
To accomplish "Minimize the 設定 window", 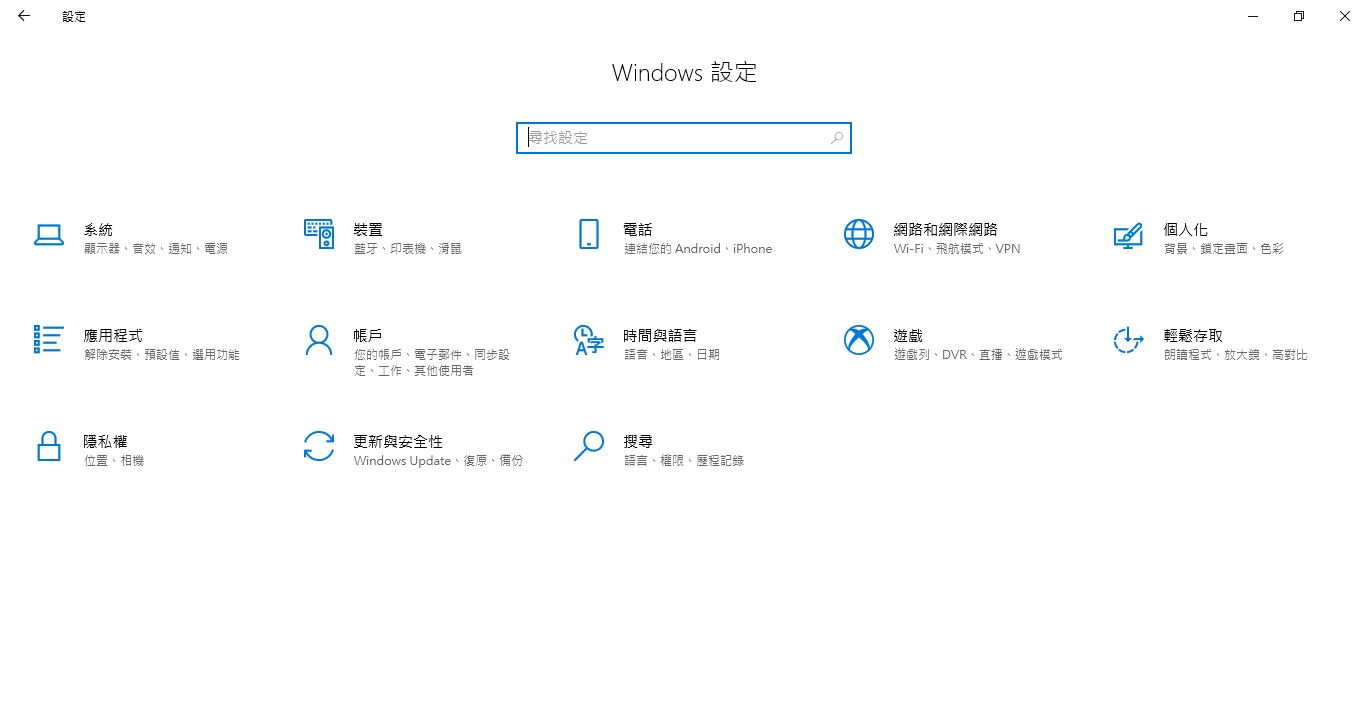I will (1253, 16).
